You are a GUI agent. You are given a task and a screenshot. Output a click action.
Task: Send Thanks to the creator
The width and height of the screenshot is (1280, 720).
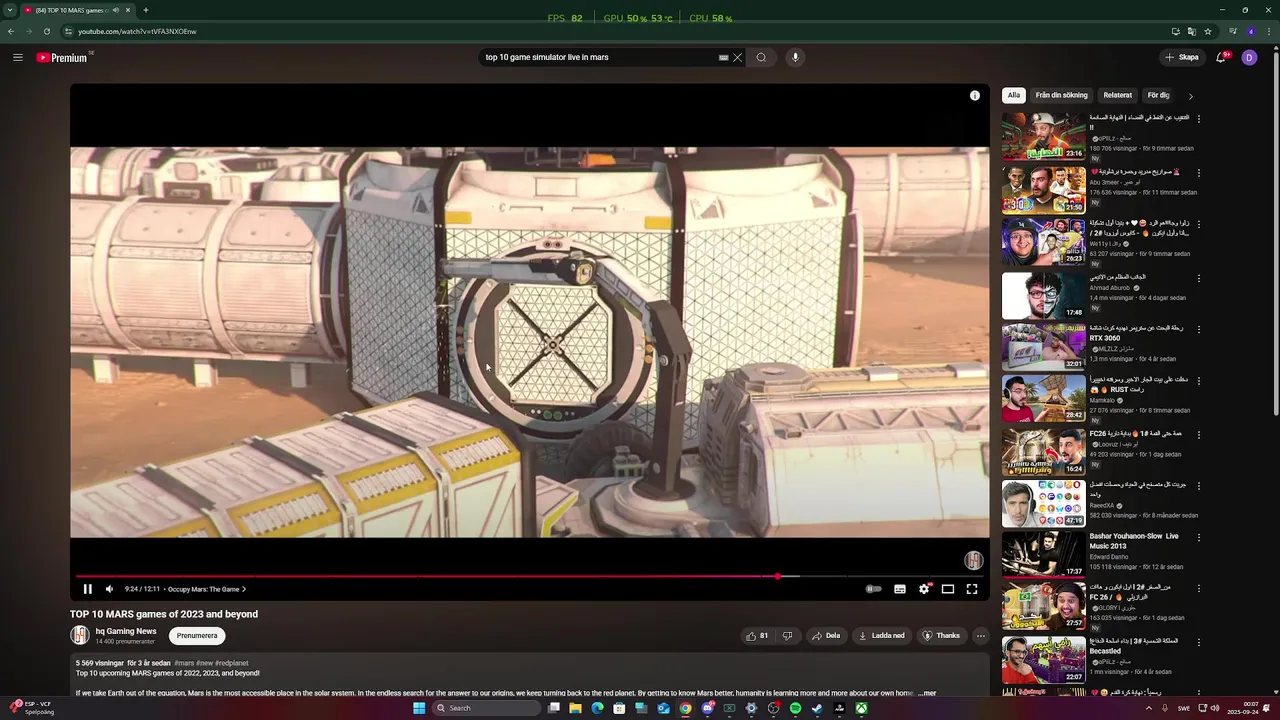tap(941, 636)
